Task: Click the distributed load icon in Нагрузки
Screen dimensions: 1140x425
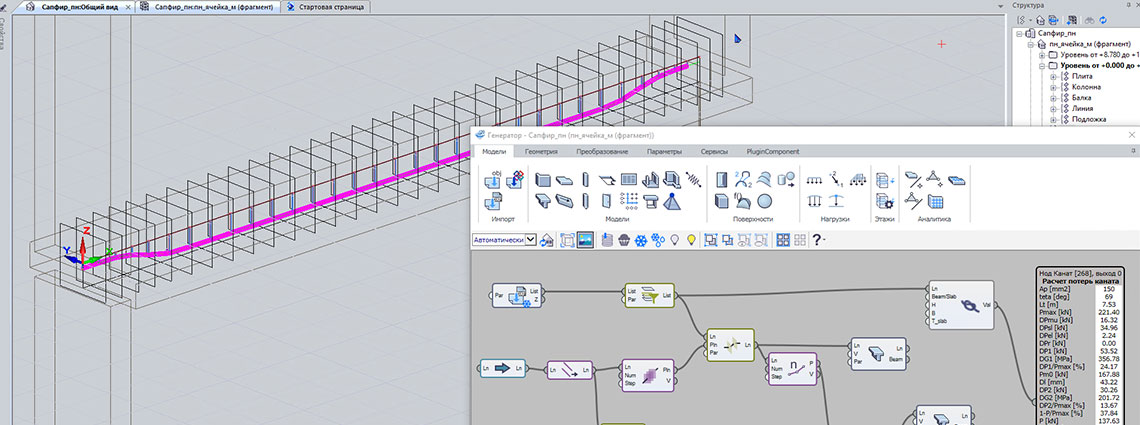Action: (815, 180)
